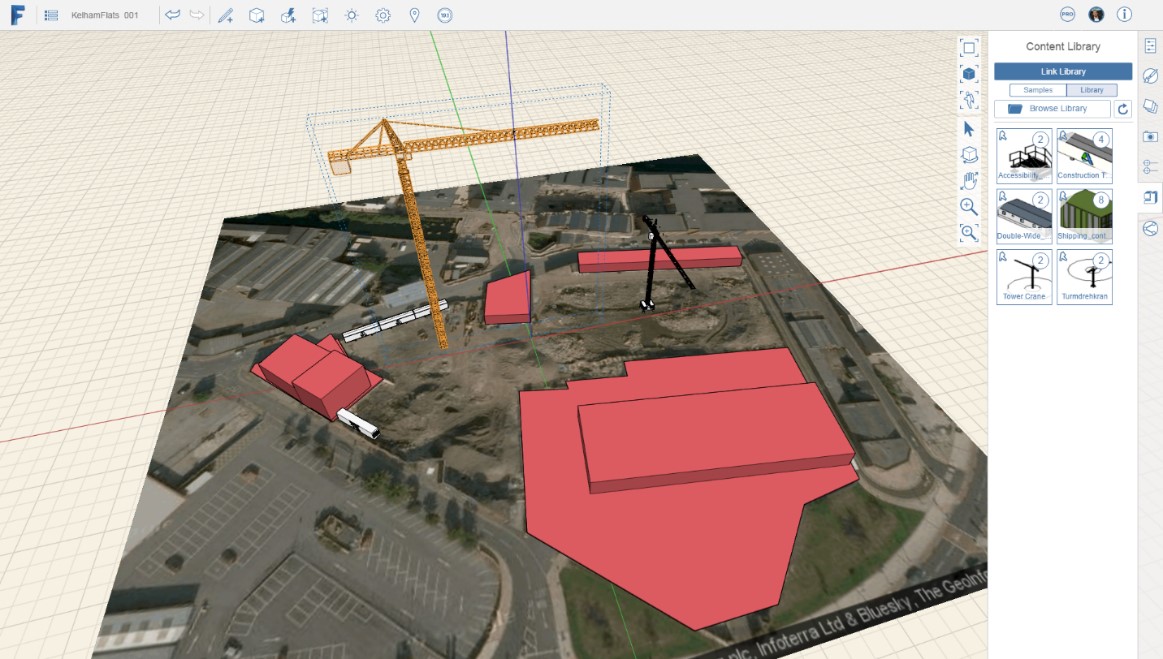The height and width of the screenshot is (659, 1163).
Task: Set project location with the pin icon
Action: click(x=412, y=15)
